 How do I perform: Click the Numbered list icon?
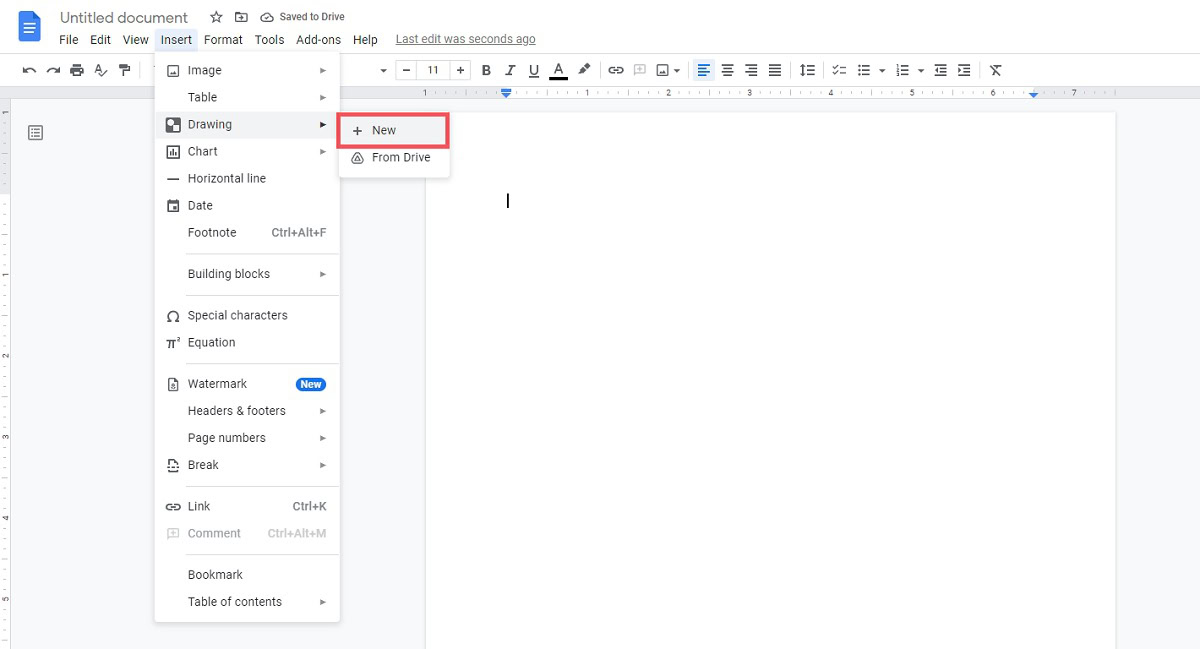tap(903, 70)
